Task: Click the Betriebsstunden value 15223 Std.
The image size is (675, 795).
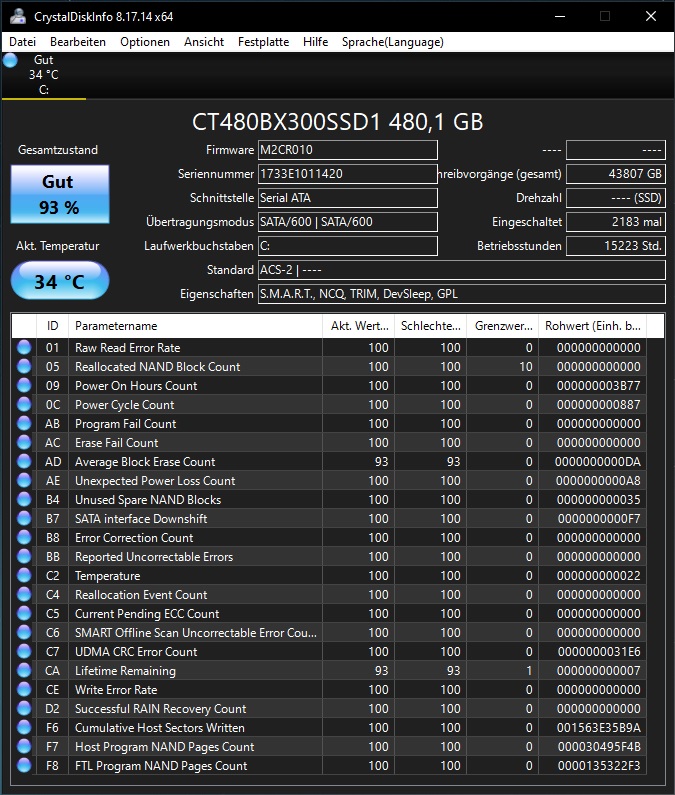Action: (616, 246)
